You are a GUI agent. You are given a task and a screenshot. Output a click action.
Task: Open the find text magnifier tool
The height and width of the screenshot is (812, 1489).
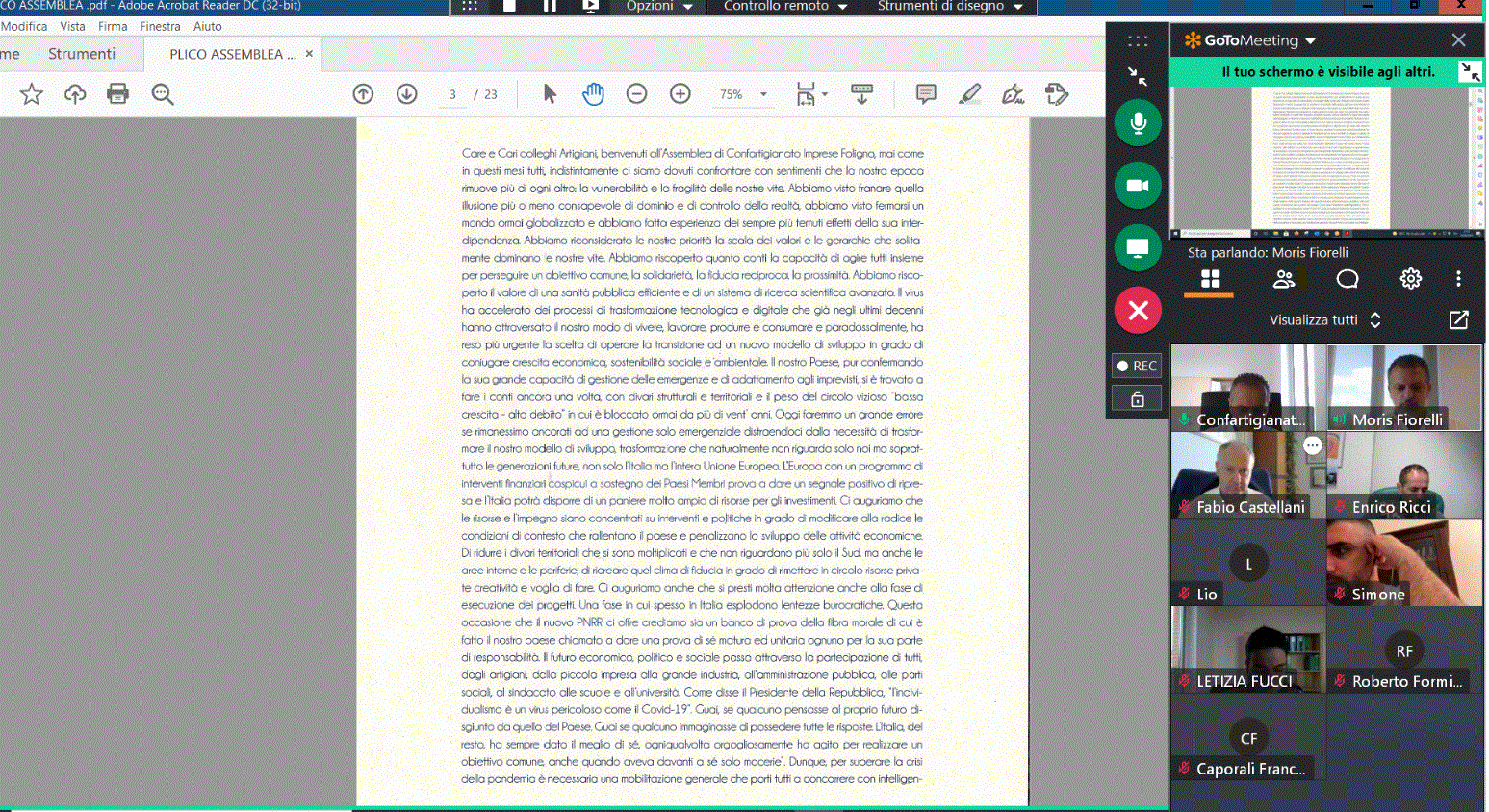pos(163,93)
